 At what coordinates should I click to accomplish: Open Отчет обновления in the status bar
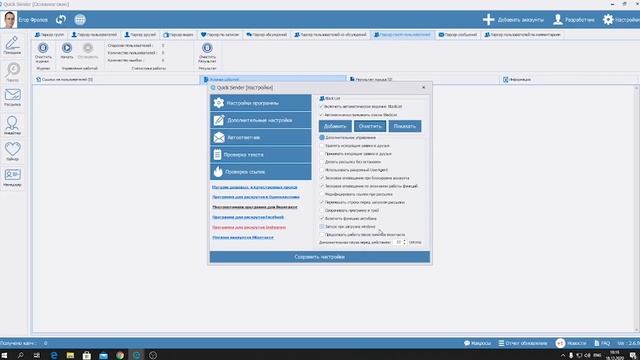(x=523, y=343)
